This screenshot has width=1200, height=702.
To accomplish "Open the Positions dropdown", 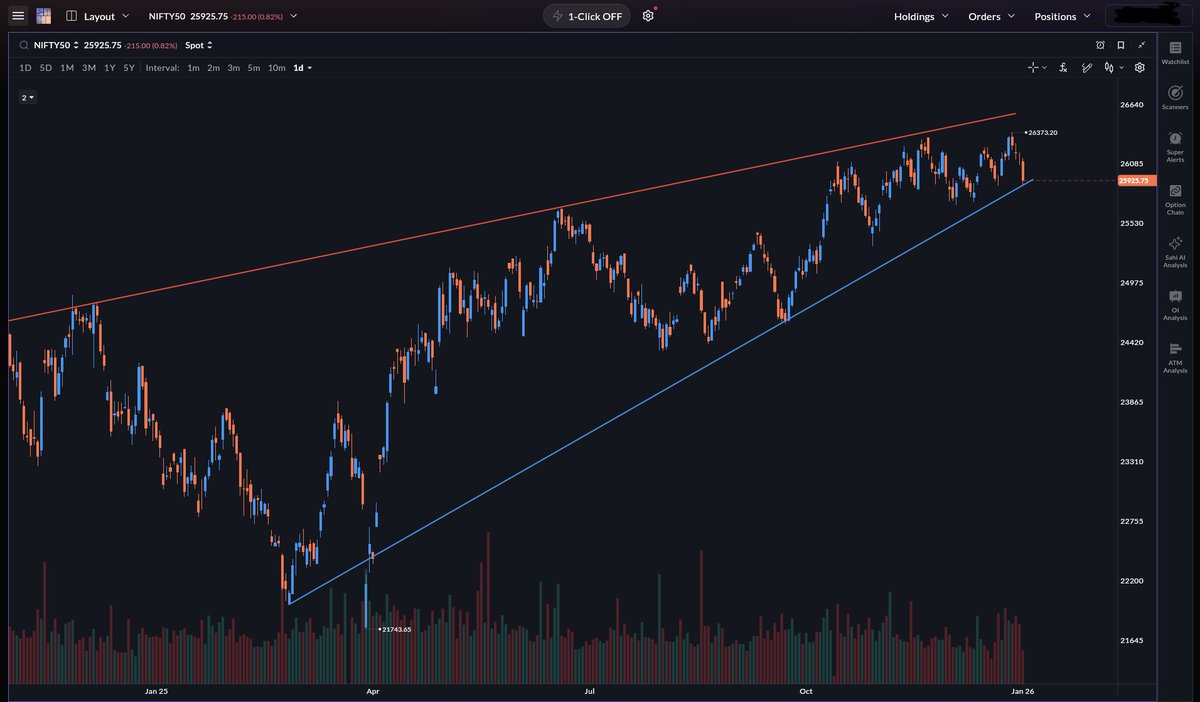I will [x=1062, y=16].
